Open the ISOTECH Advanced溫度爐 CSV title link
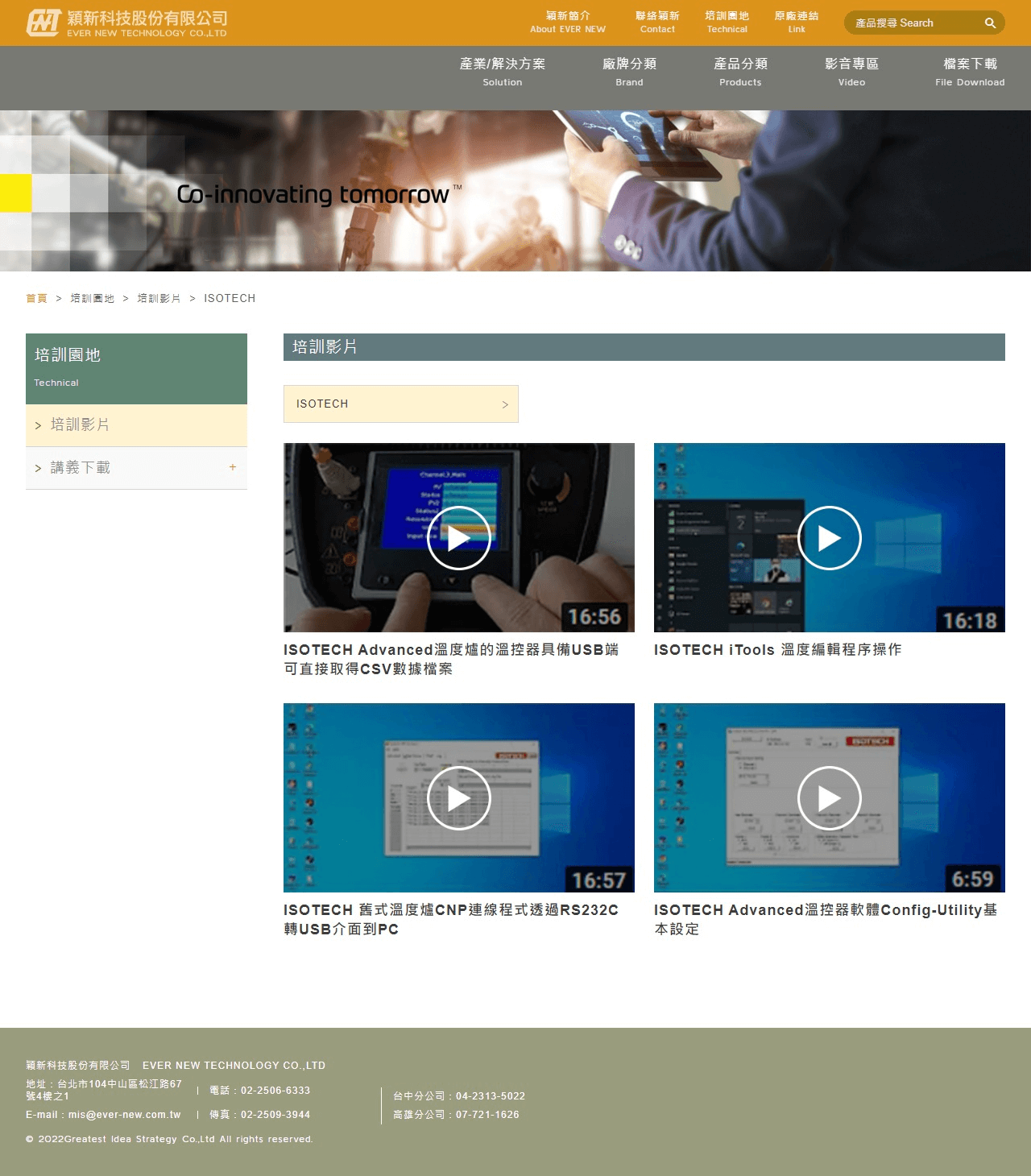Screen dimensions: 1031x1176 point(451,659)
